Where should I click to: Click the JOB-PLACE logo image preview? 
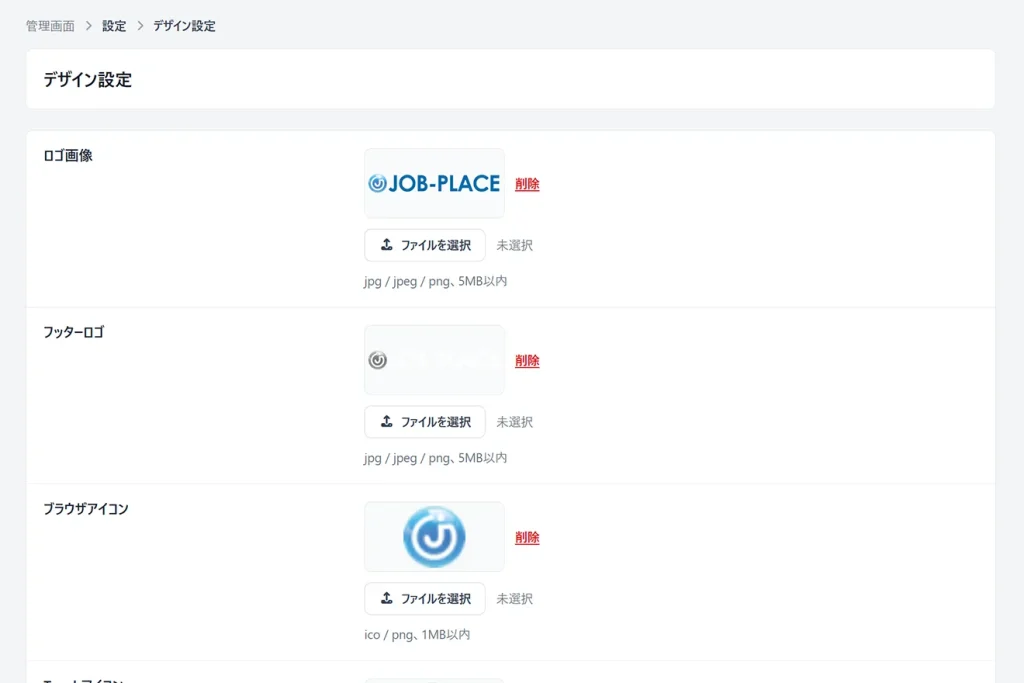tap(434, 183)
